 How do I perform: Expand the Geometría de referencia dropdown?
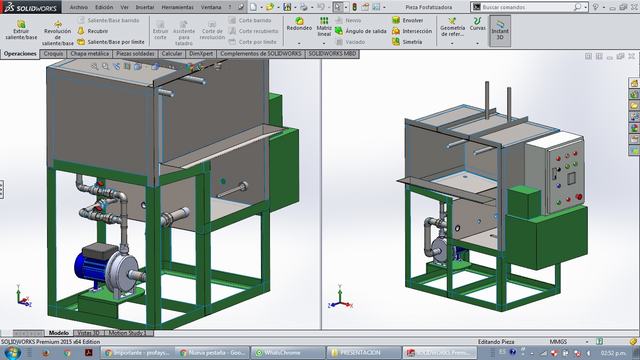tap(452, 43)
